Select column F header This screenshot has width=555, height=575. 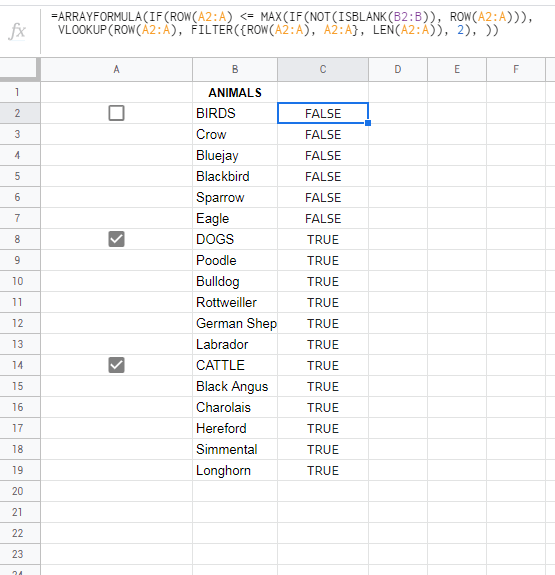[516, 69]
